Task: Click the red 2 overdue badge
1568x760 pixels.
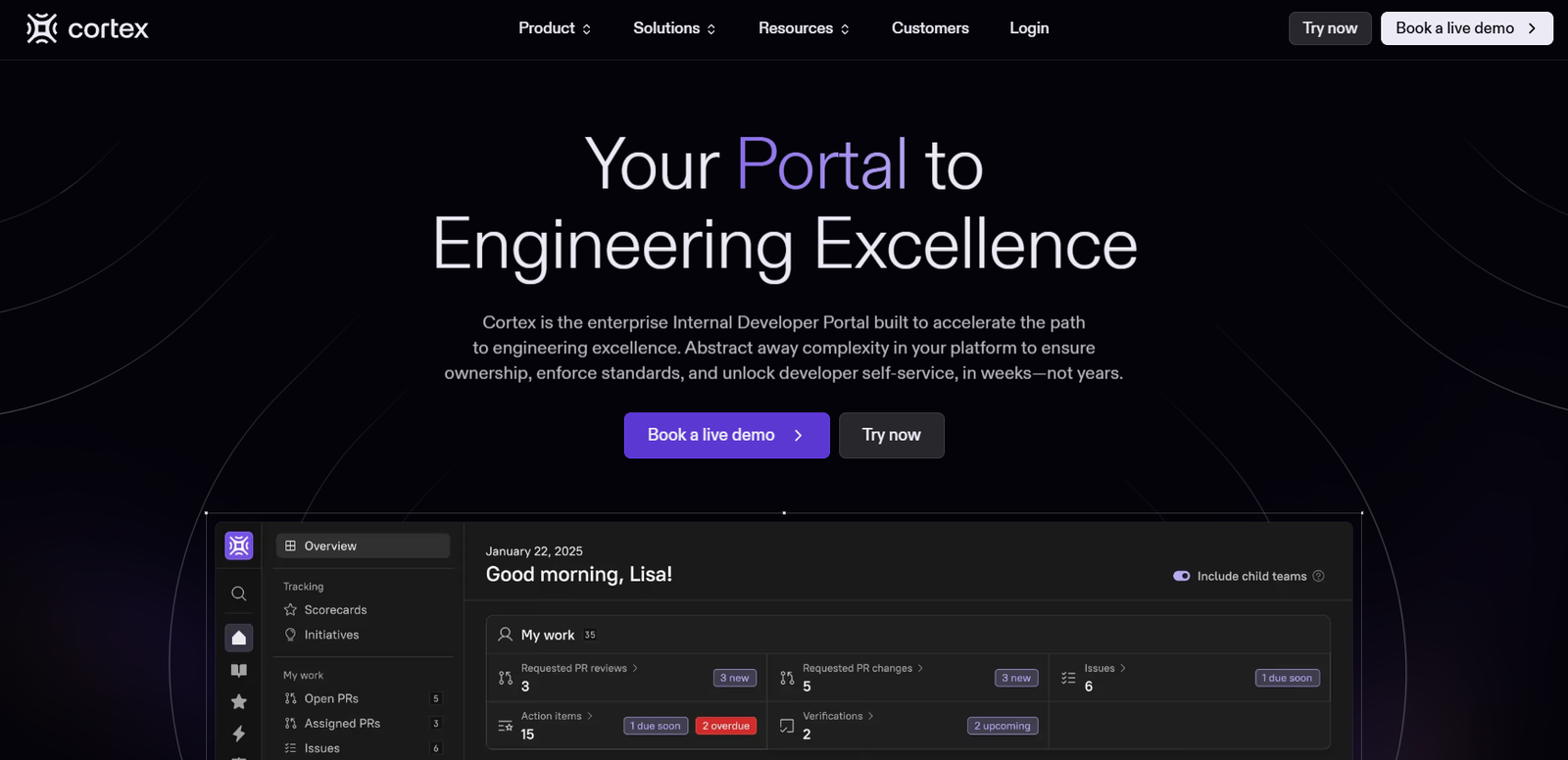Action: 725,726
